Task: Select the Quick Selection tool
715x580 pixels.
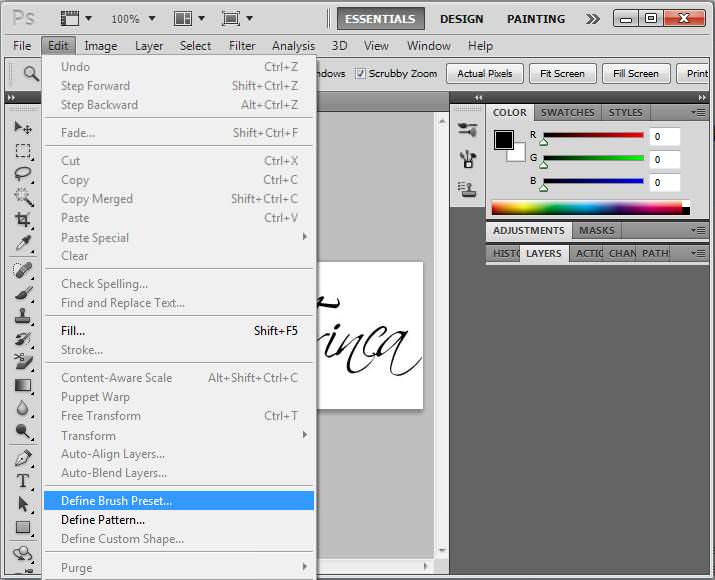Action: pyautogui.click(x=23, y=197)
